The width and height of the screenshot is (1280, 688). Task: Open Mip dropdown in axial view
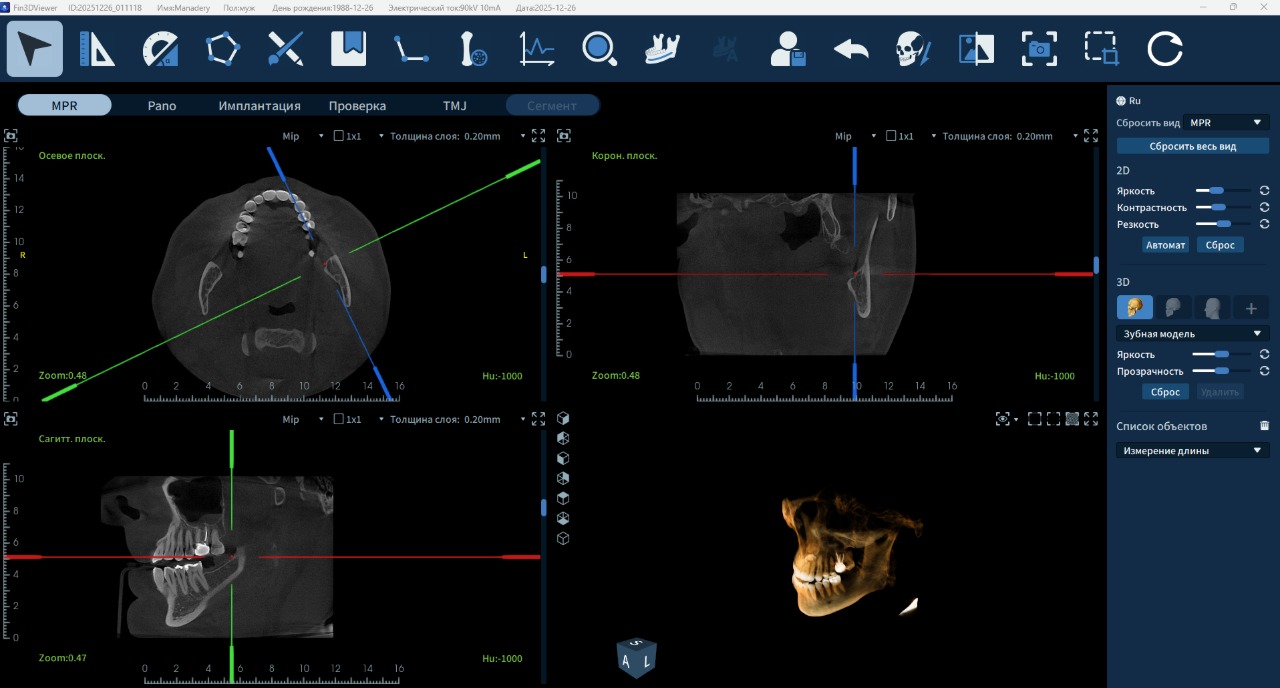click(303, 136)
